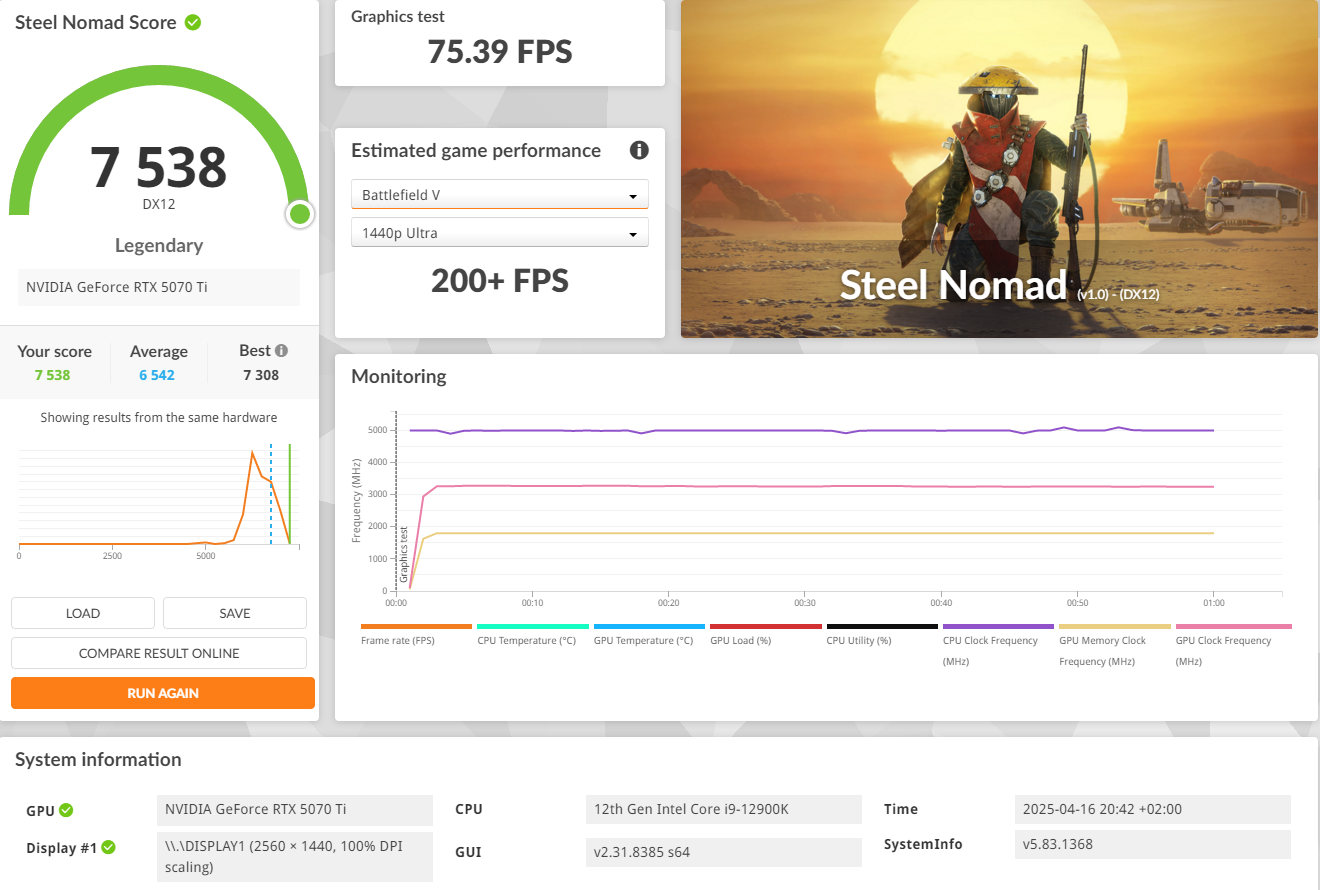Click the SystemInfo version v5.83.1368

click(x=1153, y=844)
